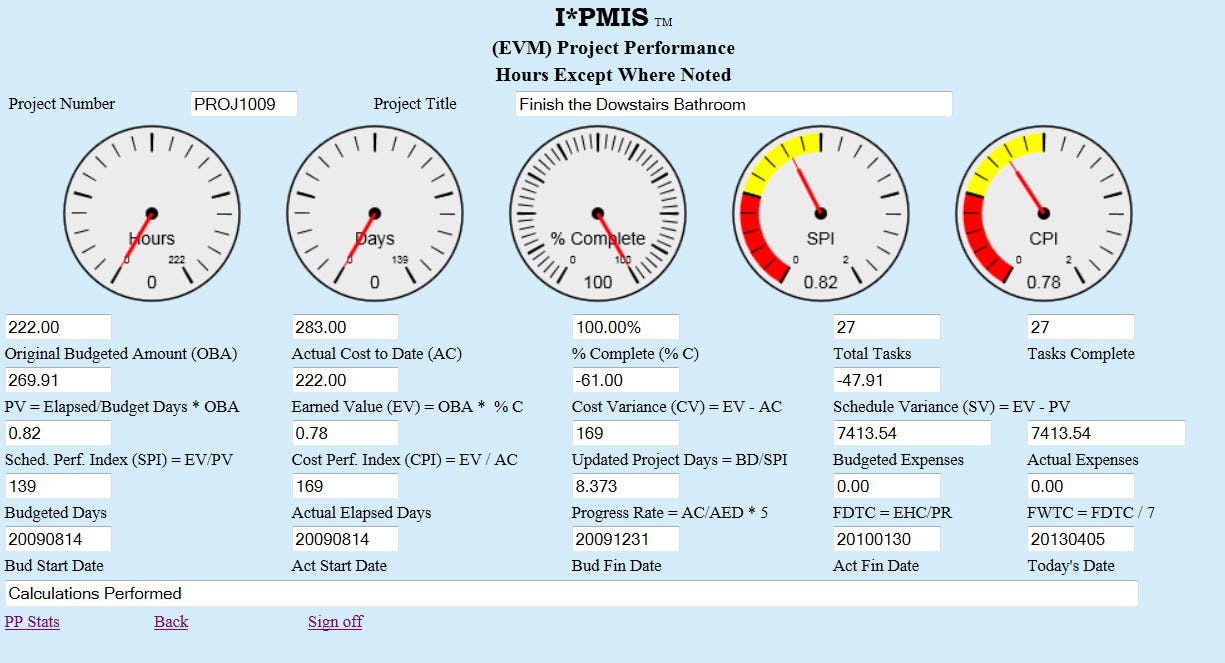Click the Project Number field showing PROJ1009
The height and width of the screenshot is (663, 1225).
click(x=242, y=104)
